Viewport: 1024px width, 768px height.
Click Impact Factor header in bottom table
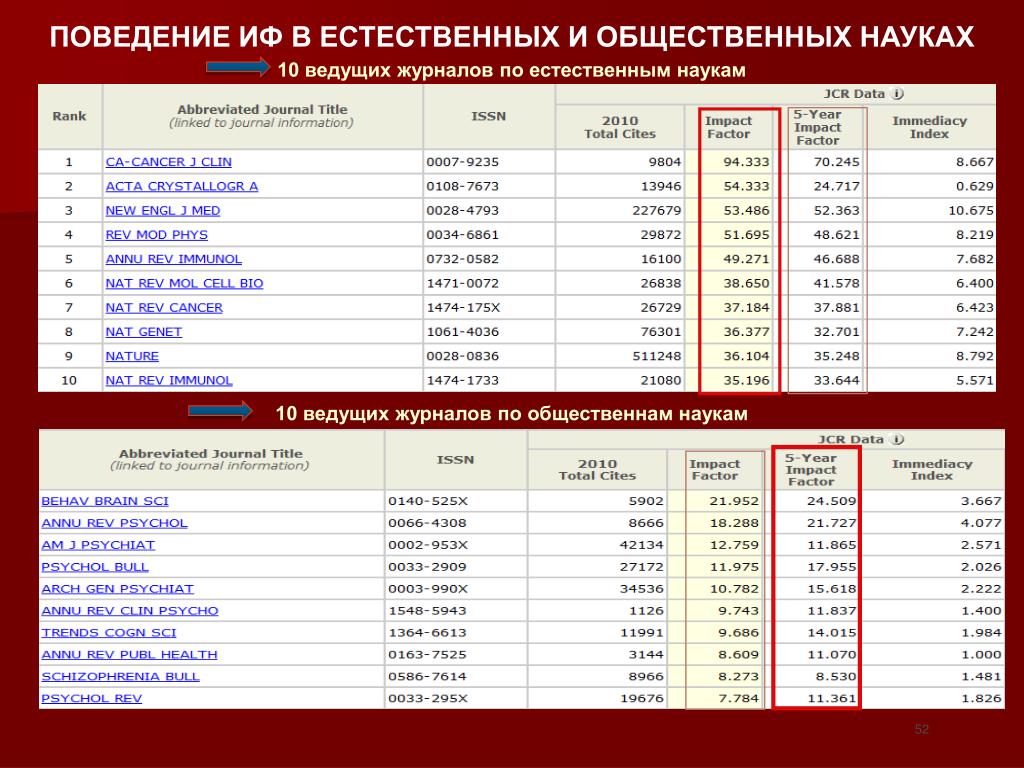click(x=714, y=470)
